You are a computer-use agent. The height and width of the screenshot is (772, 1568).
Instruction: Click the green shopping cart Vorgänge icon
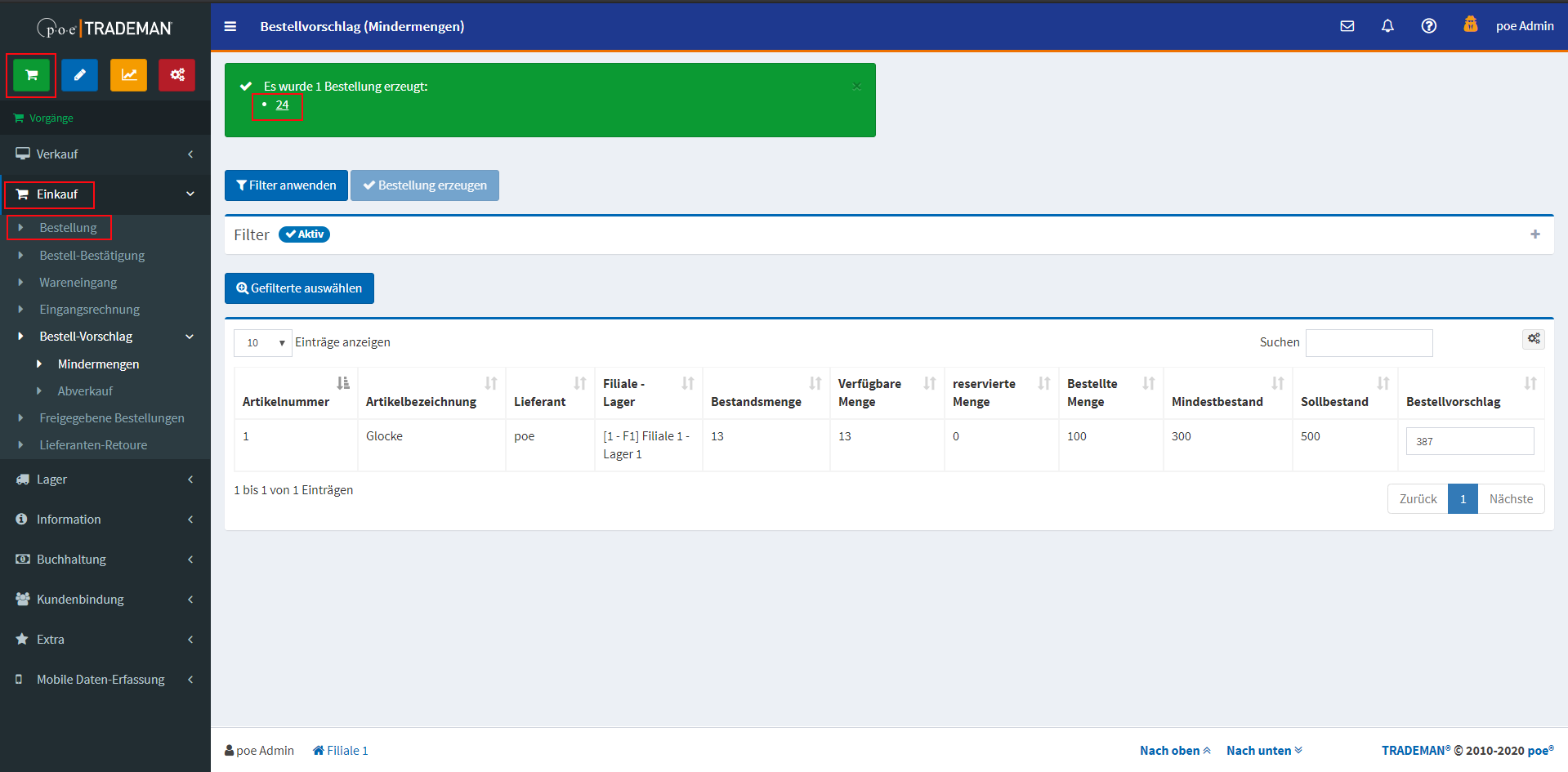click(x=31, y=75)
